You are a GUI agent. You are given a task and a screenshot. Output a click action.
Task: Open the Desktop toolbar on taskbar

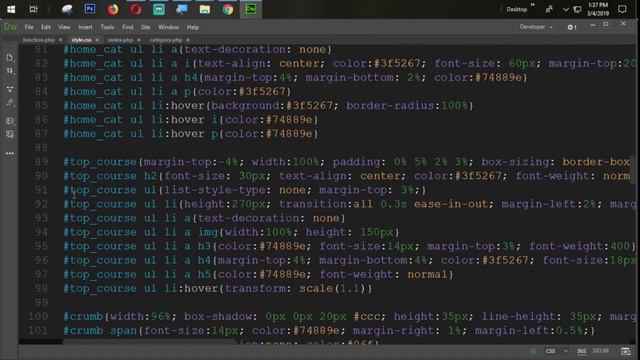[x=517, y=9]
